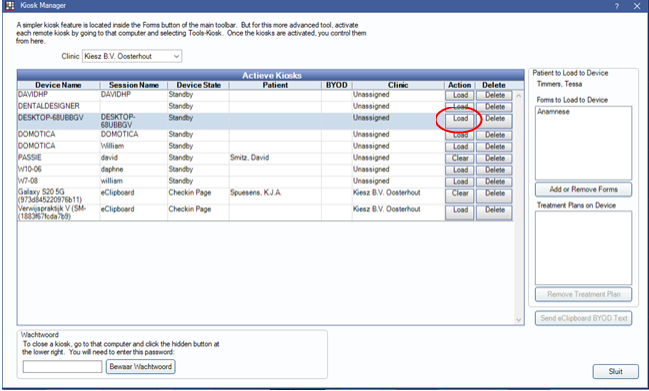
Task: Sort by Device Name column header
Action: (x=58, y=85)
